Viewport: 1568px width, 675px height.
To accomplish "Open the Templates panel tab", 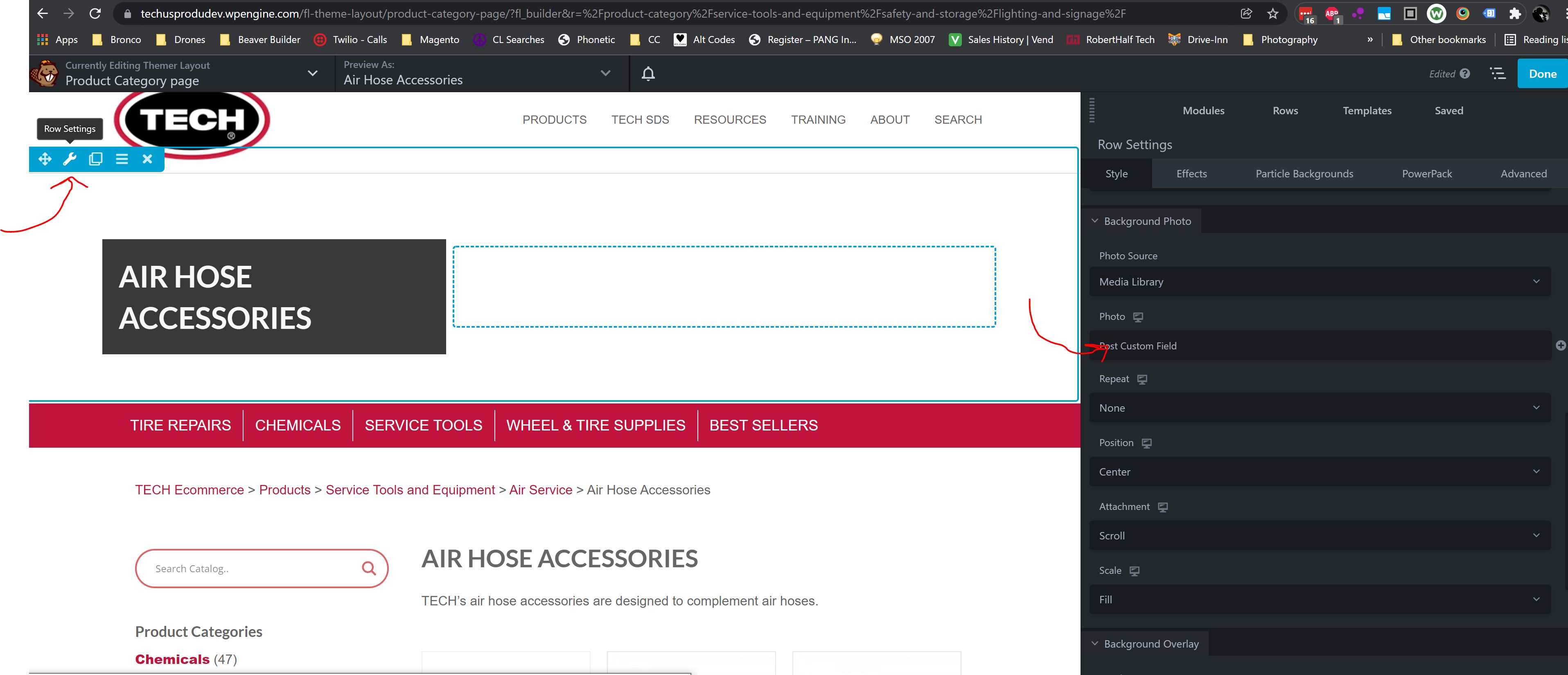I will (x=1367, y=110).
